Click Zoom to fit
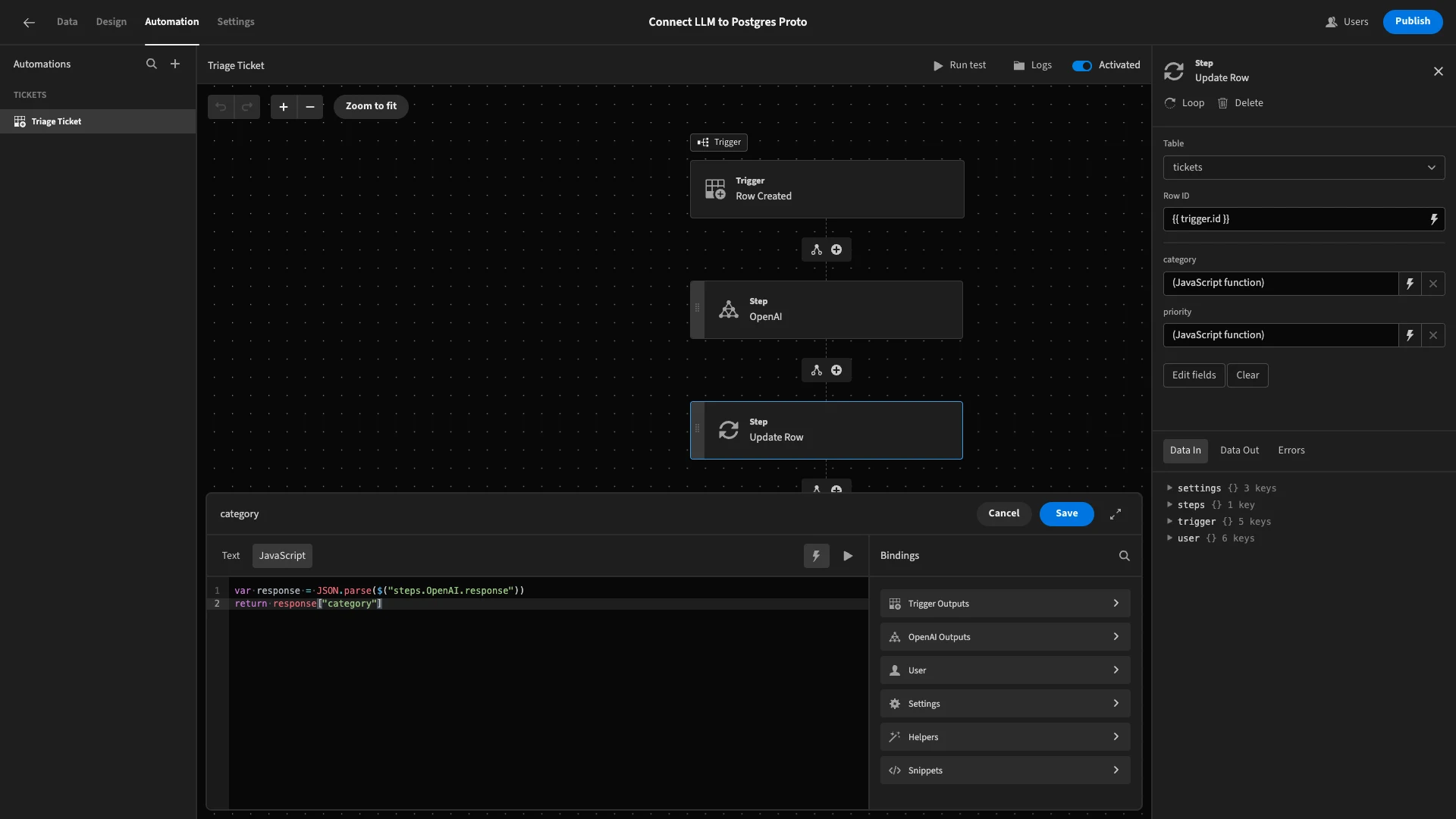This screenshot has width=1456, height=819. [x=371, y=106]
